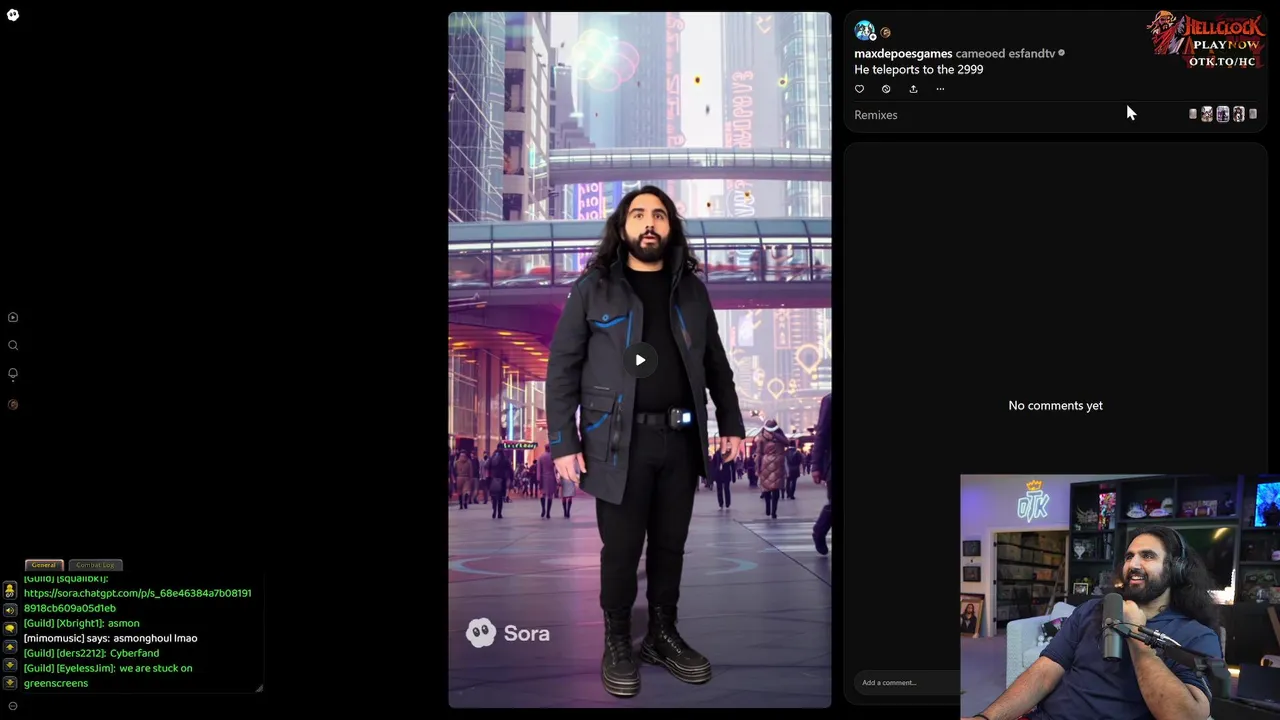Click the Remixes section label

click(876, 115)
